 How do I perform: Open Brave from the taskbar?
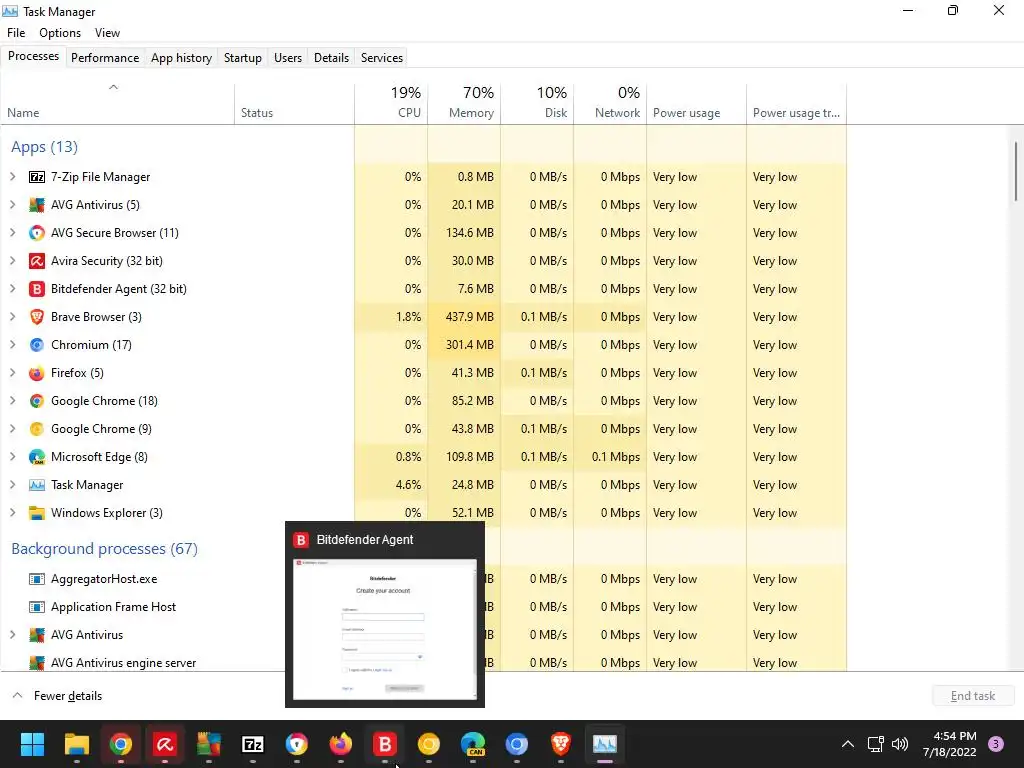(x=560, y=744)
